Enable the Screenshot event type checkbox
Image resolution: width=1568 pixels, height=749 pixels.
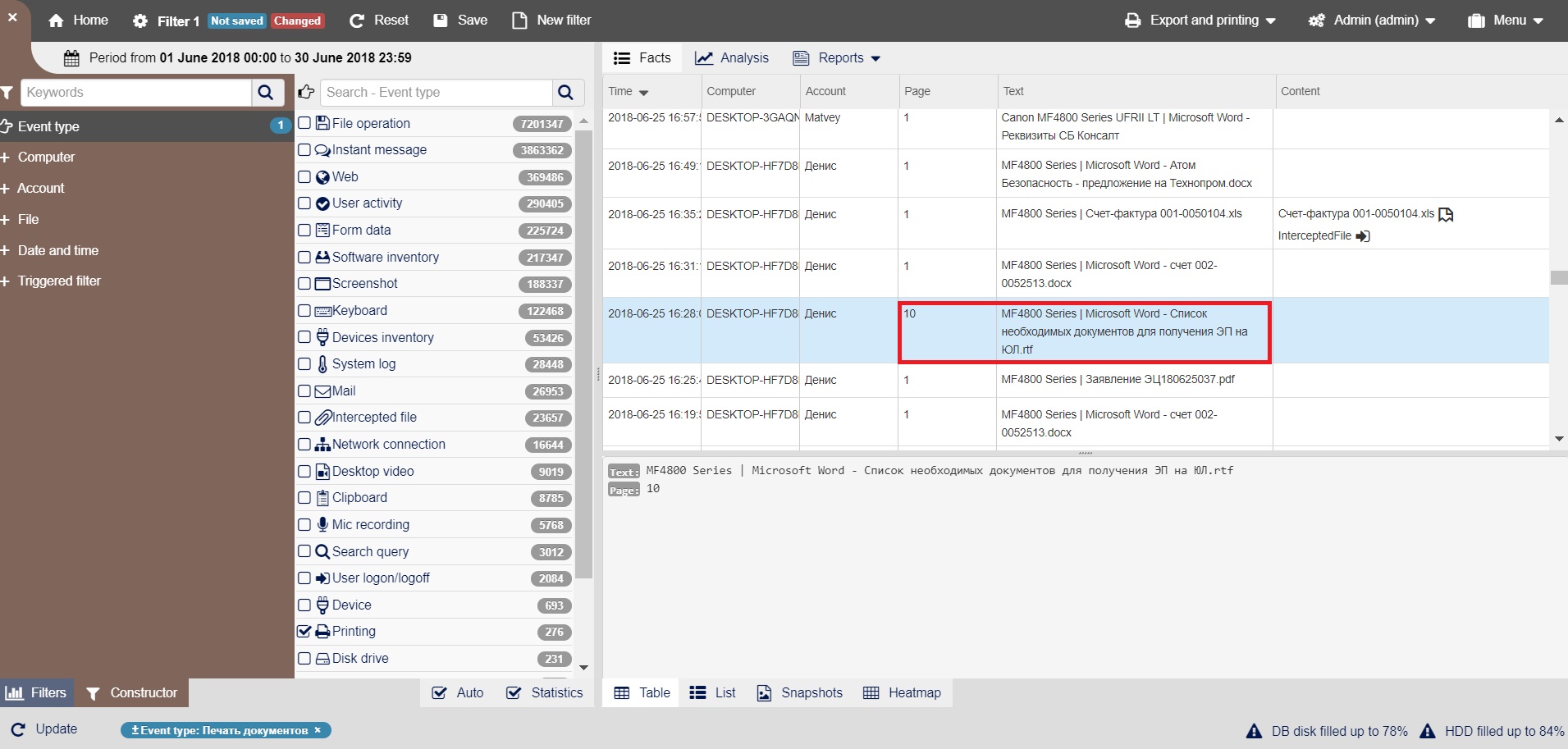tap(304, 284)
